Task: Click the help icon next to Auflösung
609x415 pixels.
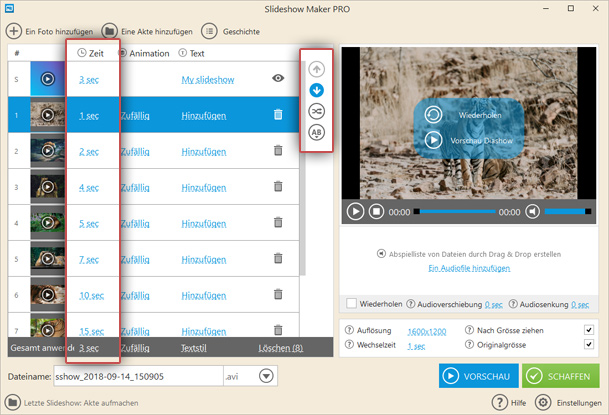Action: pyautogui.click(x=349, y=330)
